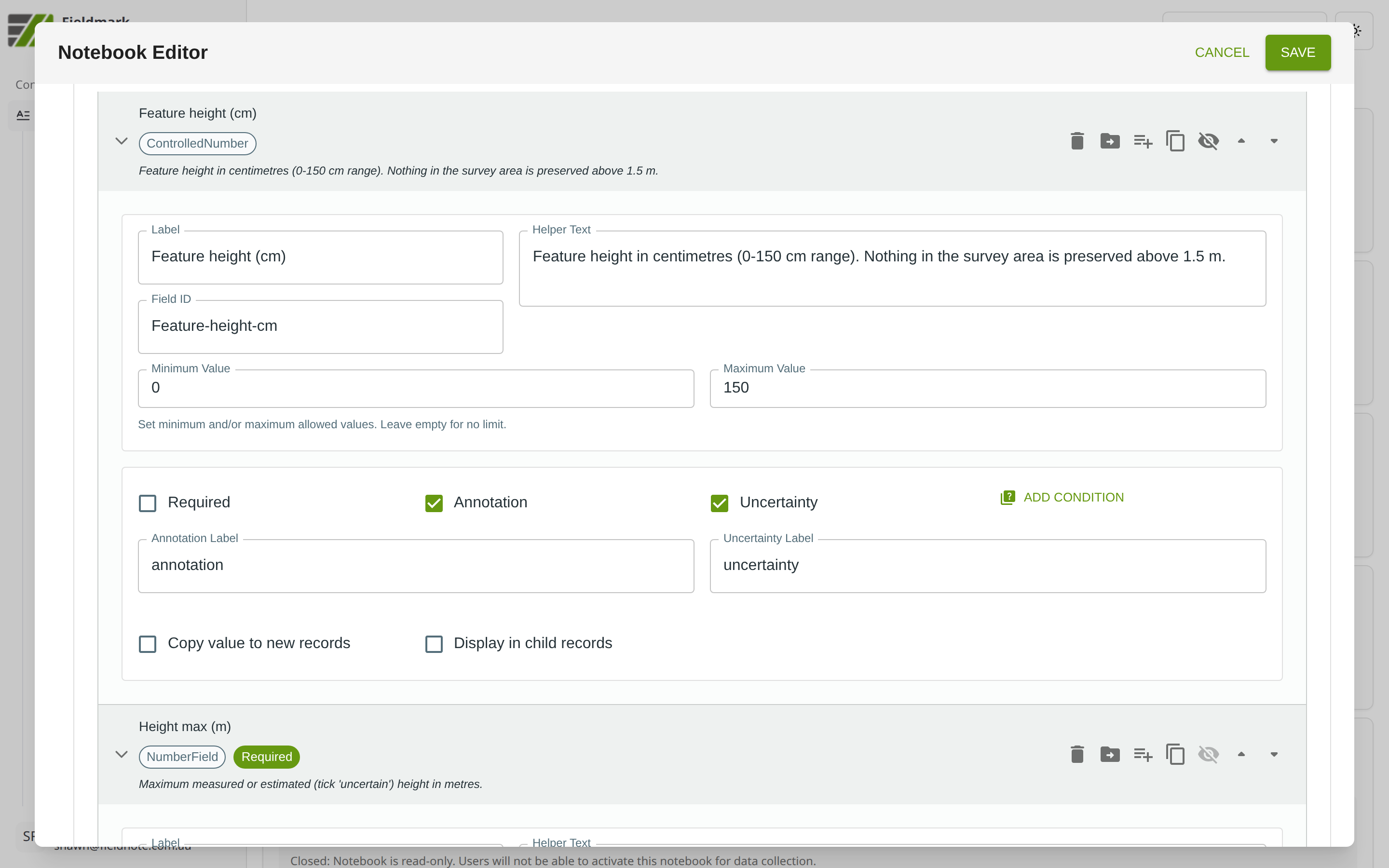The width and height of the screenshot is (1389, 868).
Task: Add a field below Feature height (cm)
Action: 1142,141
